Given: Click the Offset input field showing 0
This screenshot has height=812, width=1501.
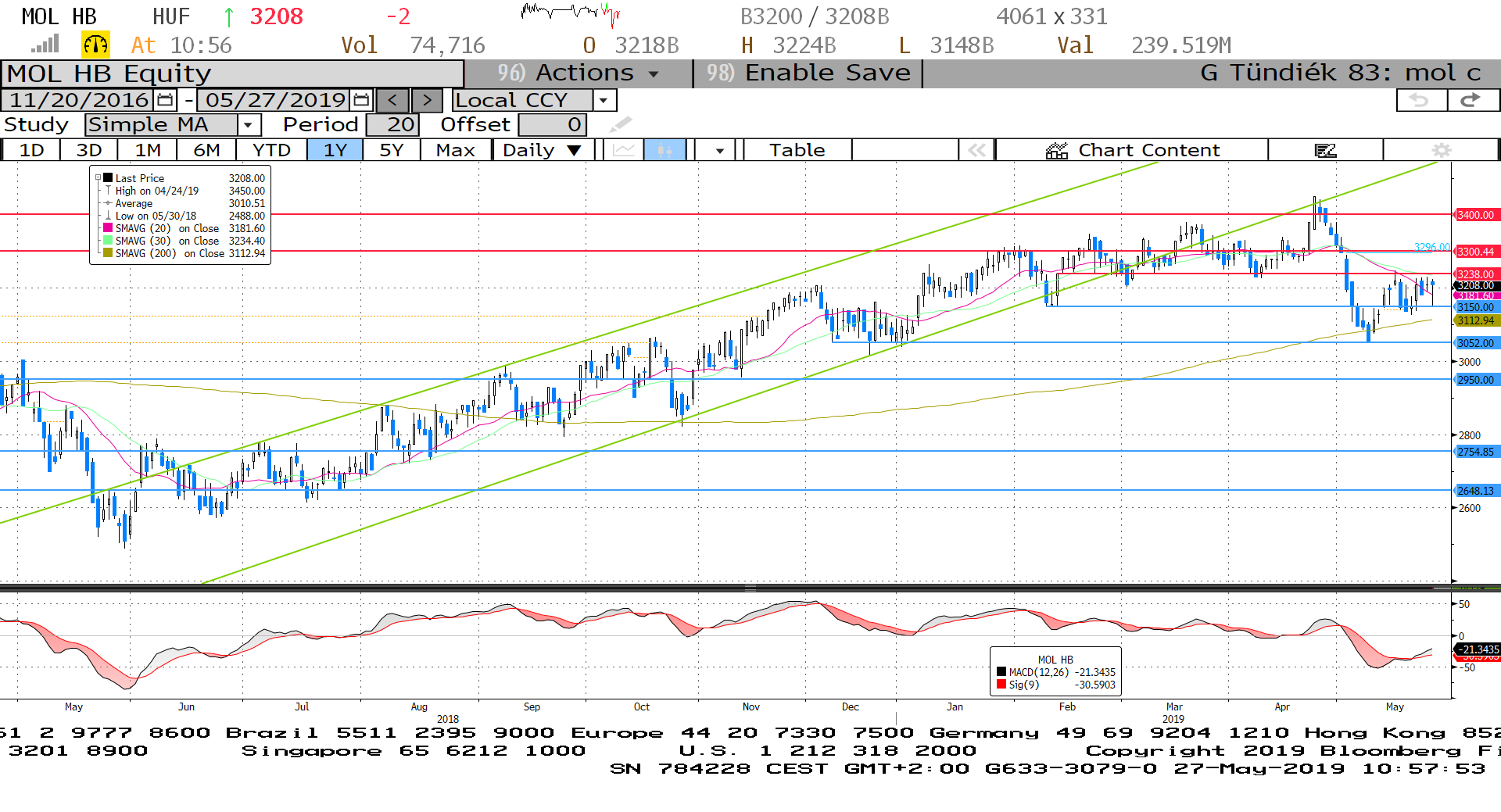Looking at the screenshot, I should [x=552, y=124].
